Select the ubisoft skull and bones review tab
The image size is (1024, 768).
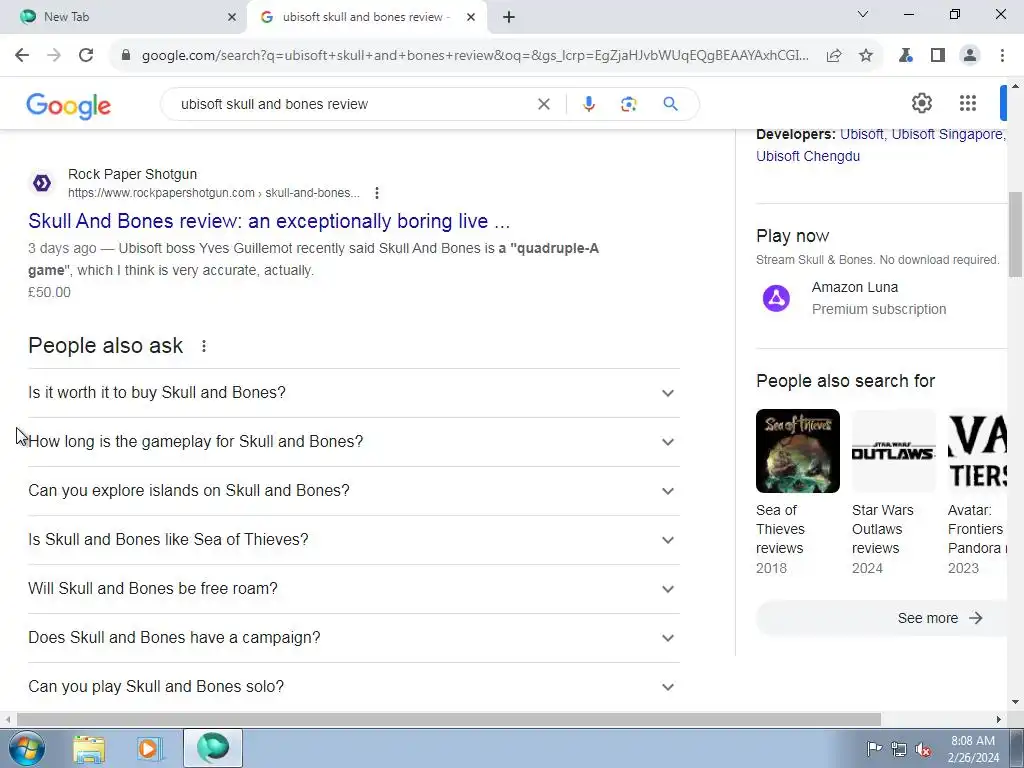367,17
